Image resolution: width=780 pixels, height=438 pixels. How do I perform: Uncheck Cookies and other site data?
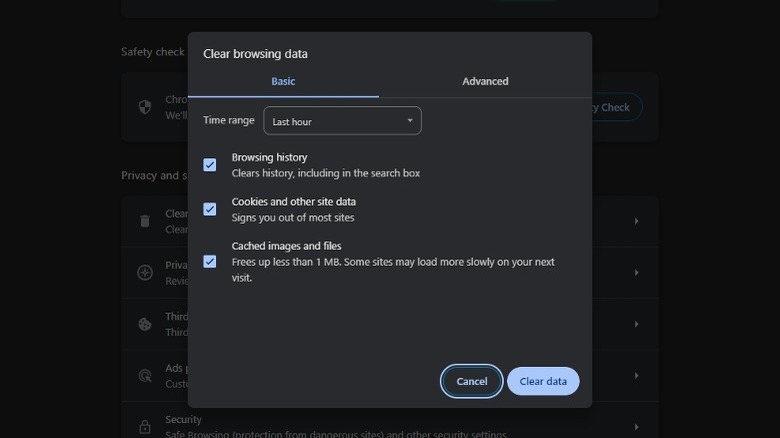point(209,209)
